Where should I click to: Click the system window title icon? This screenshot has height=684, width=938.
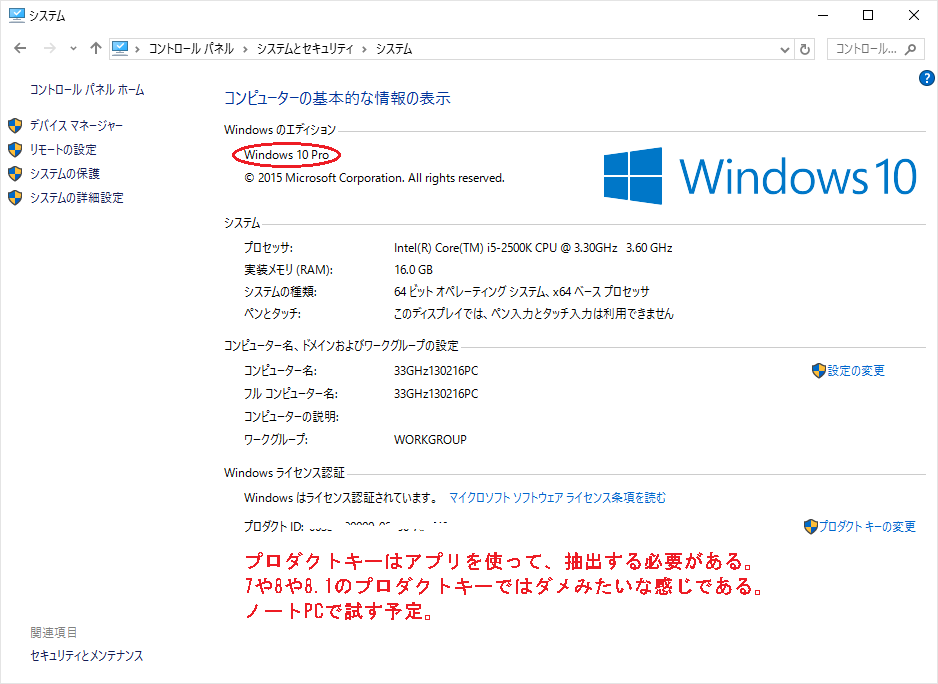(17, 15)
